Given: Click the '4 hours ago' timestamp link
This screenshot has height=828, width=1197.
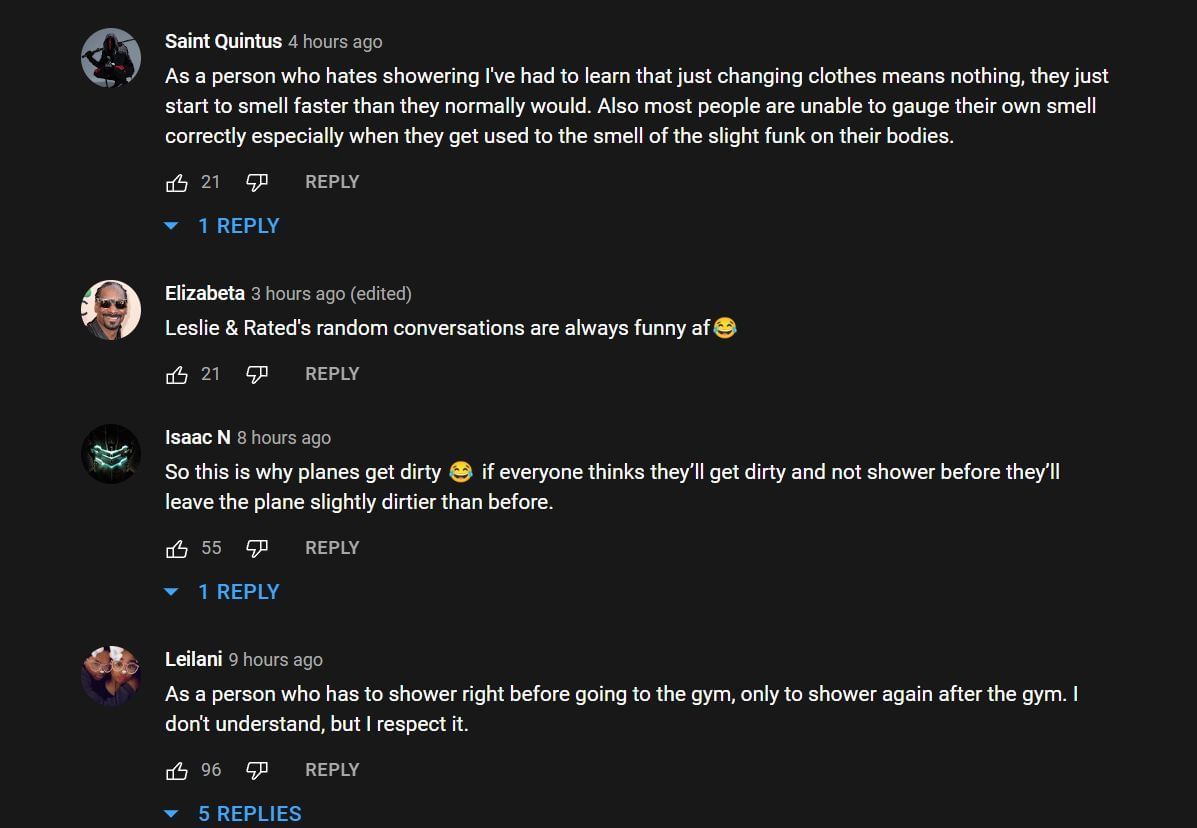Looking at the screenshot, I should [x=335, y=42].
